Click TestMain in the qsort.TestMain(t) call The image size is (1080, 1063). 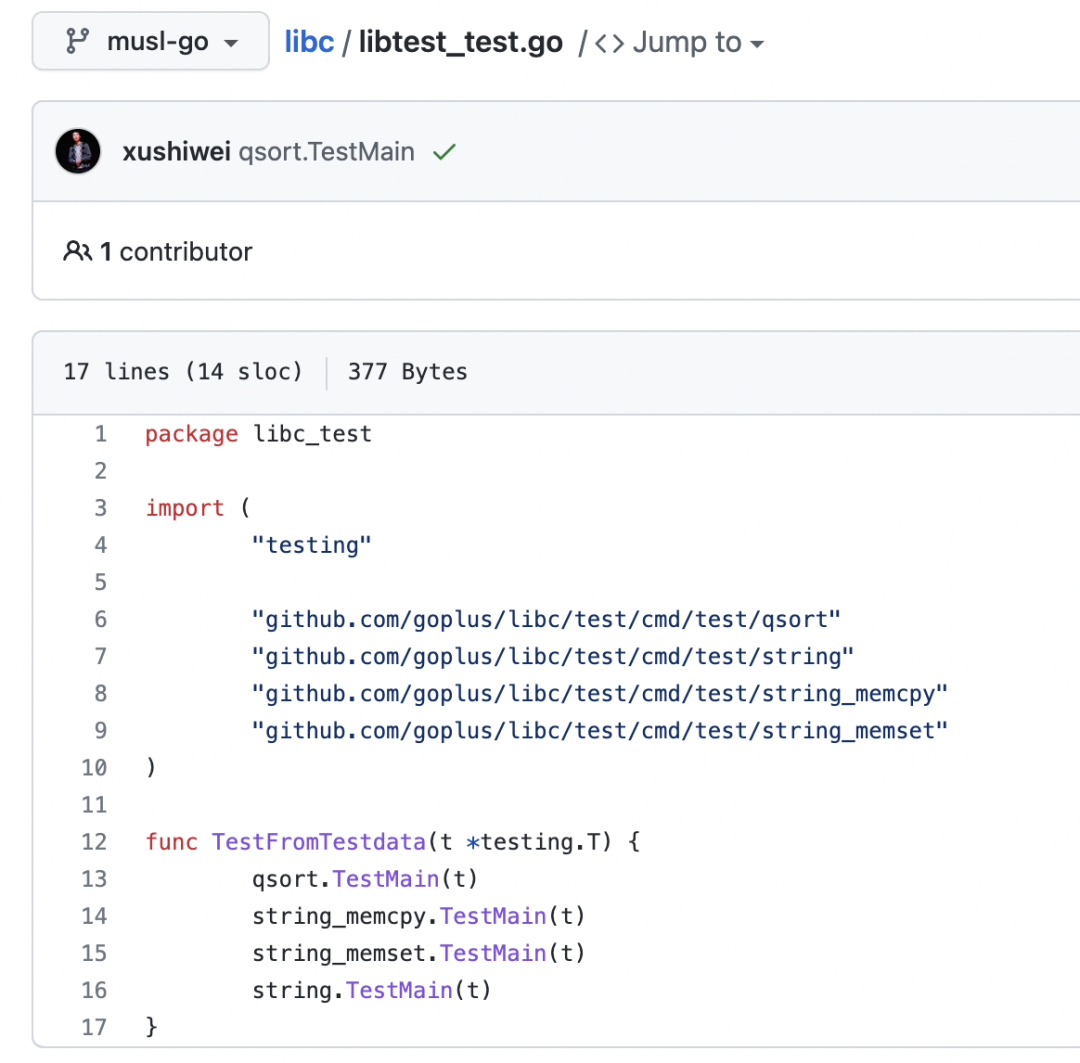pyautogui.click(x=386, y=879)
